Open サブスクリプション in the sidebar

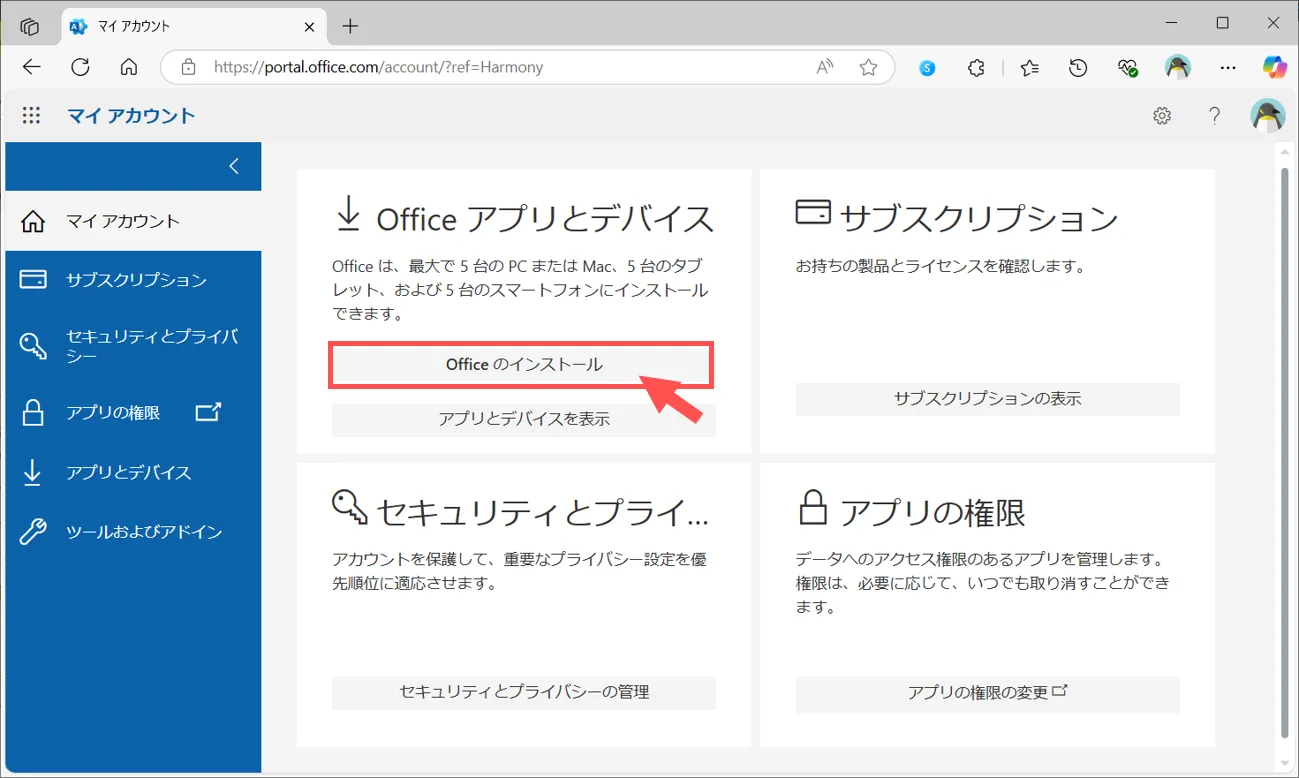coord(133,280)
